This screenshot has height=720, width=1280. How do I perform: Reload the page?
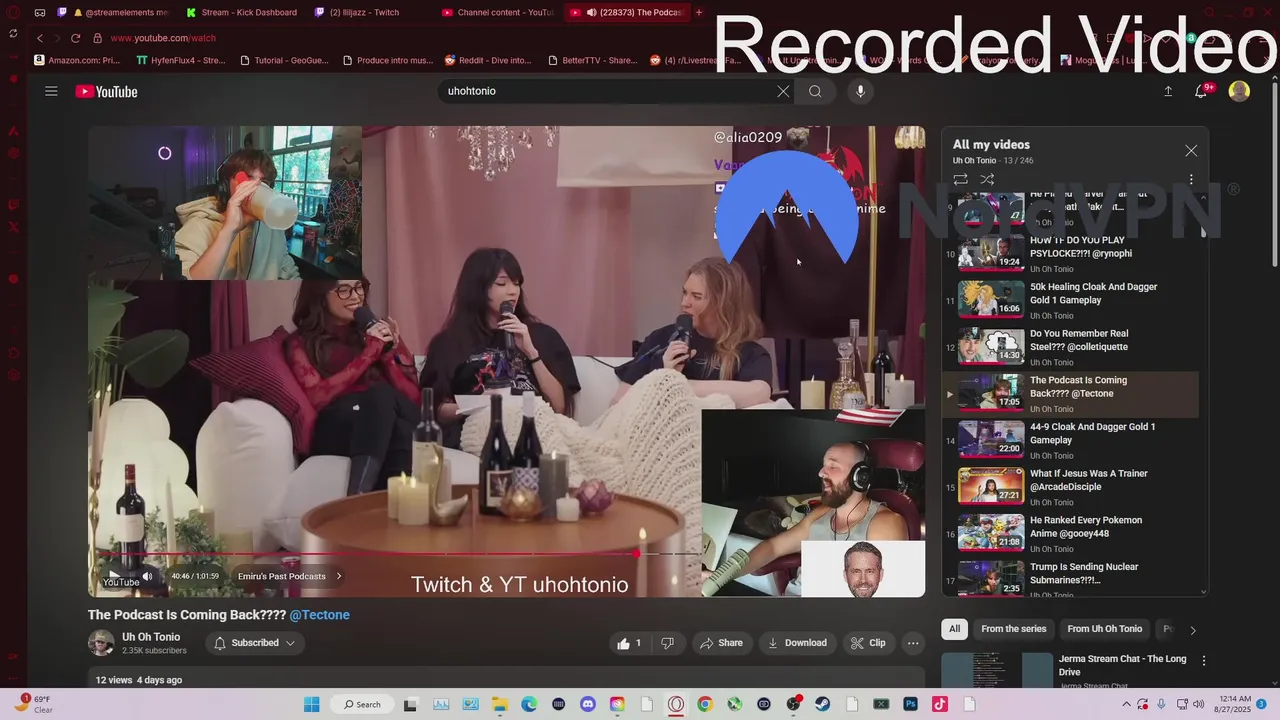[x=75, y=38]
